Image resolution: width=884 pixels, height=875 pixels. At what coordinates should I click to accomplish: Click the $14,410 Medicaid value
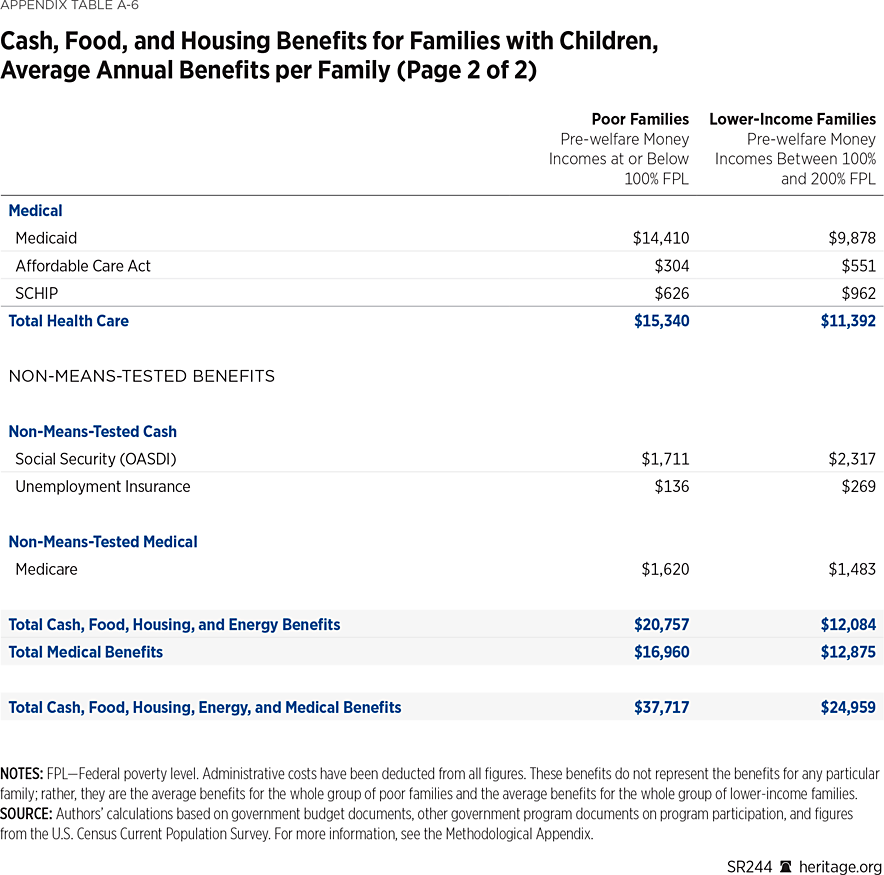660,238
